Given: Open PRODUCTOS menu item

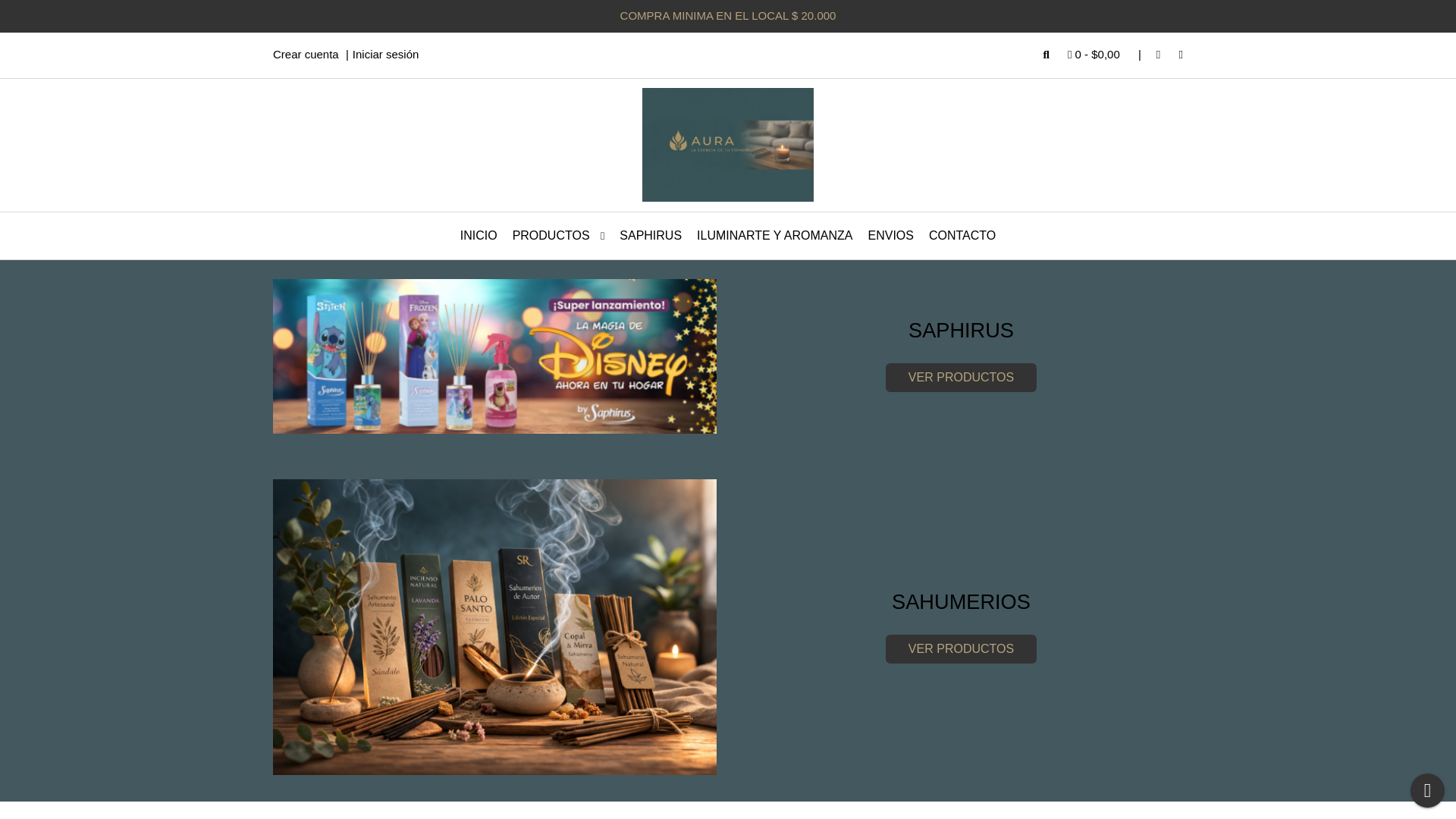Looking at the screenshot, I should [x=551, y=236].
